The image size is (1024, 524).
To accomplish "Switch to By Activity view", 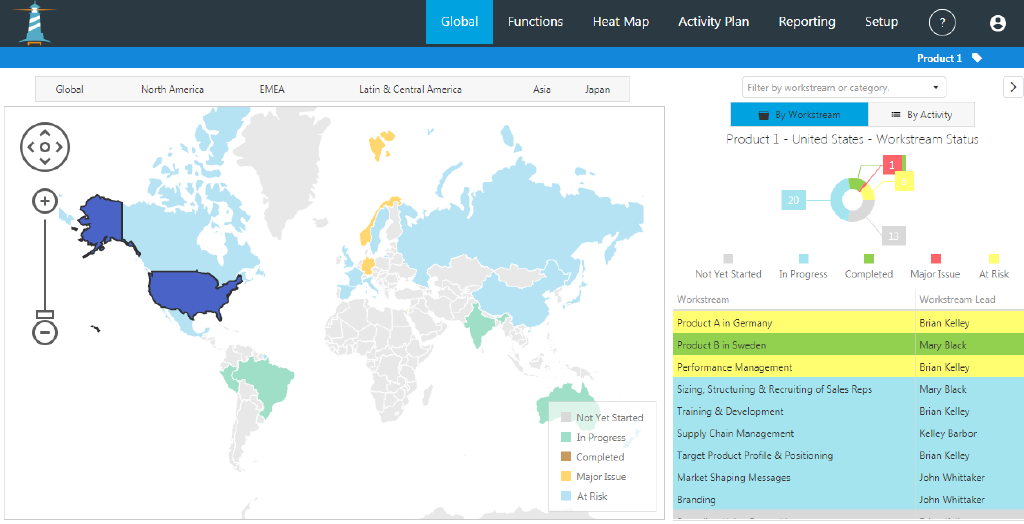I will (921, 115).
